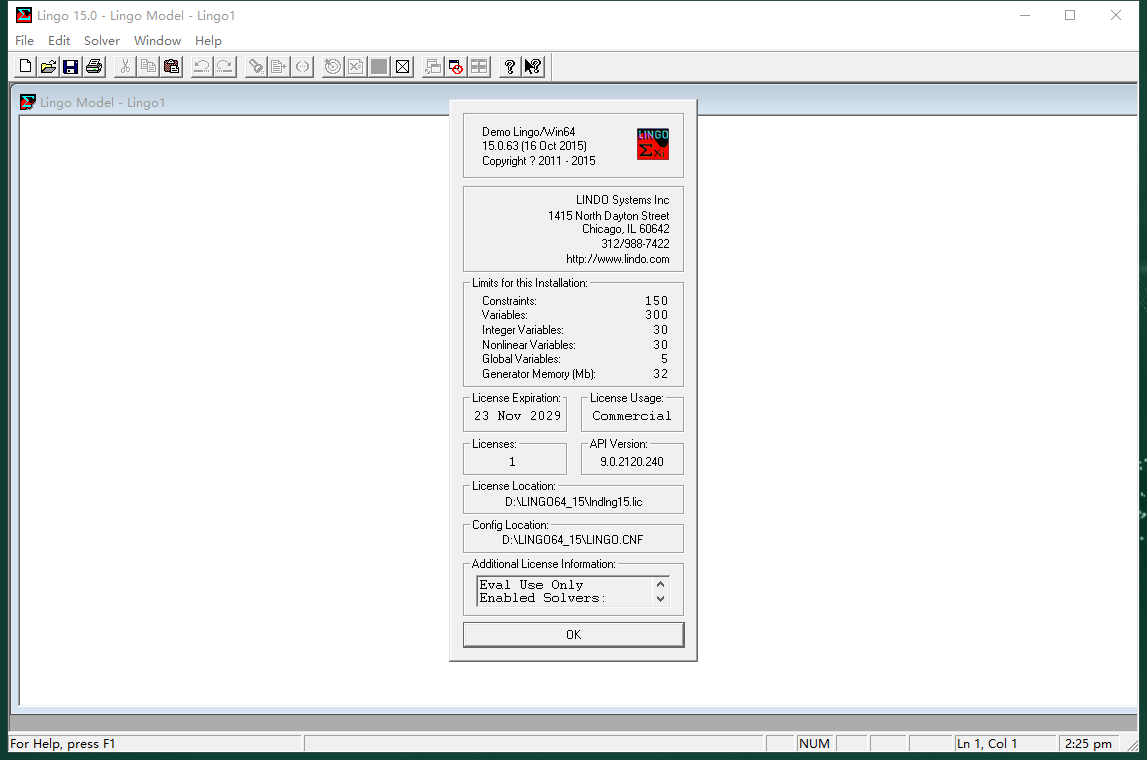Screen dimensions: 1147x760
Task: Select the Variables limit value 300
Action: coord(656,315)
